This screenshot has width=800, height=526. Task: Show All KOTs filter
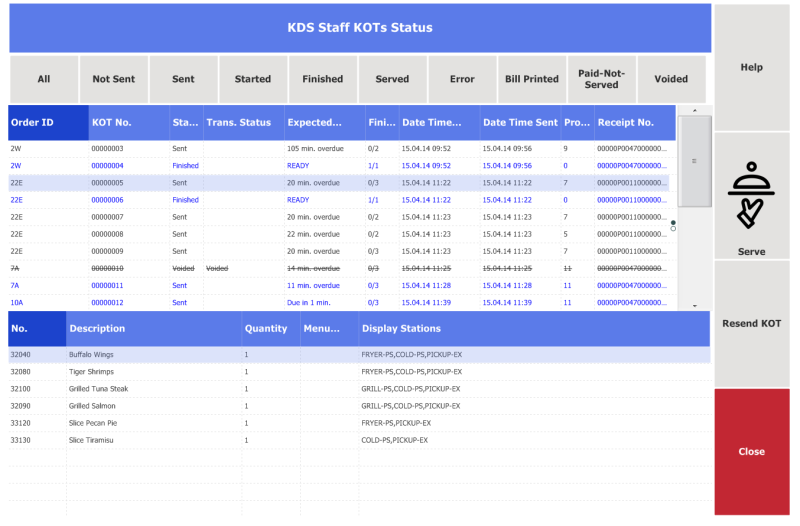point(44,79)
